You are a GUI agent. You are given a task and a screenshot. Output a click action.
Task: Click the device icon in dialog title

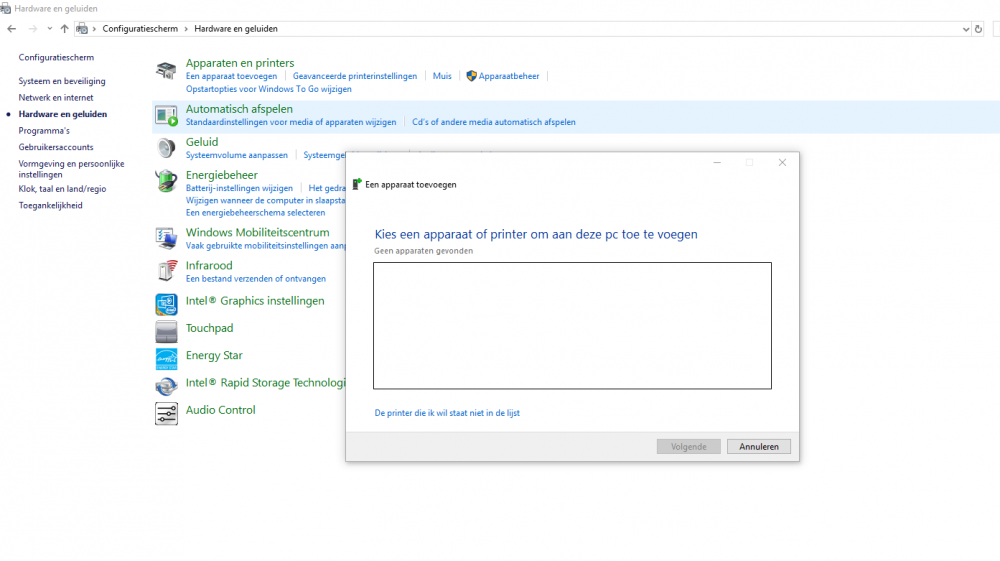point(357,184)
